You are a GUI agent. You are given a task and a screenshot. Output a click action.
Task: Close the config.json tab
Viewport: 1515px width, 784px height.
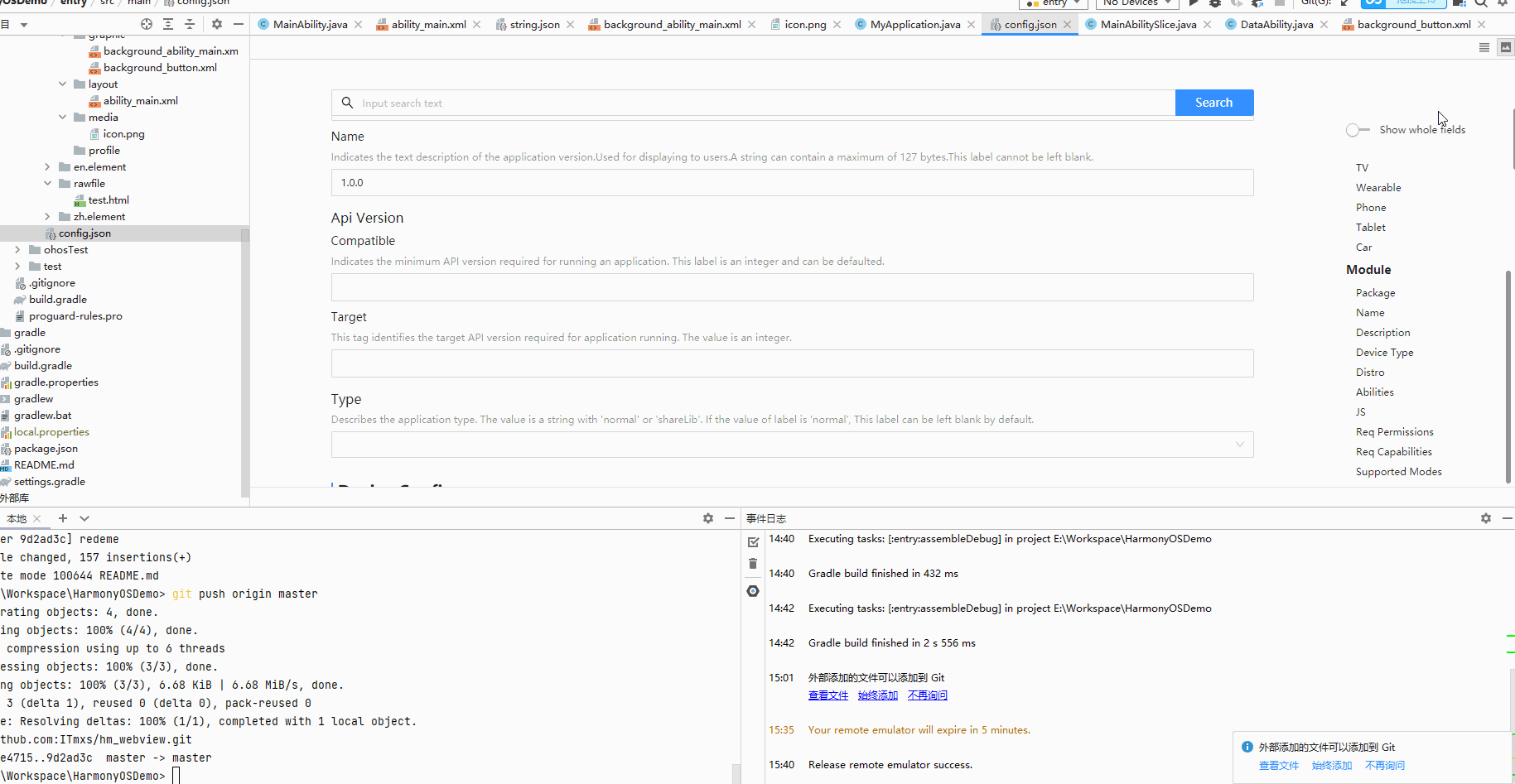[x=1068, y=25]
